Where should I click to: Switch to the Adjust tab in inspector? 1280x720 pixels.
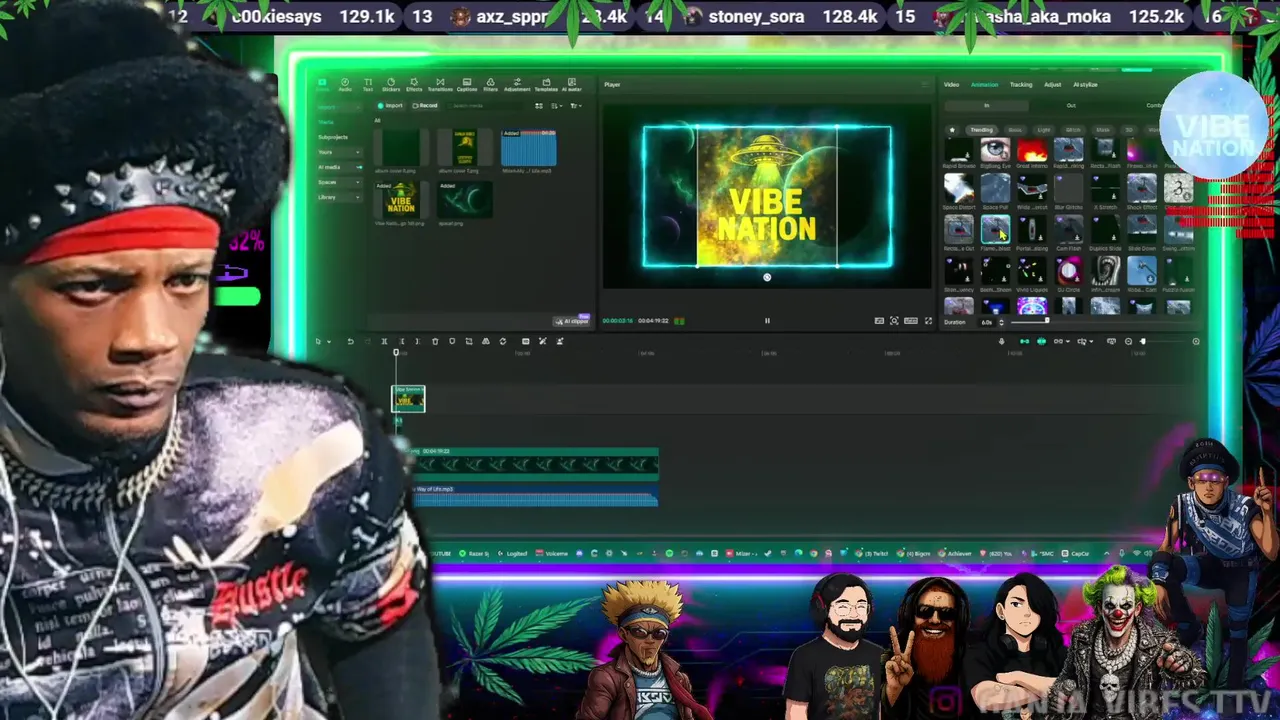coord(1053,85)
